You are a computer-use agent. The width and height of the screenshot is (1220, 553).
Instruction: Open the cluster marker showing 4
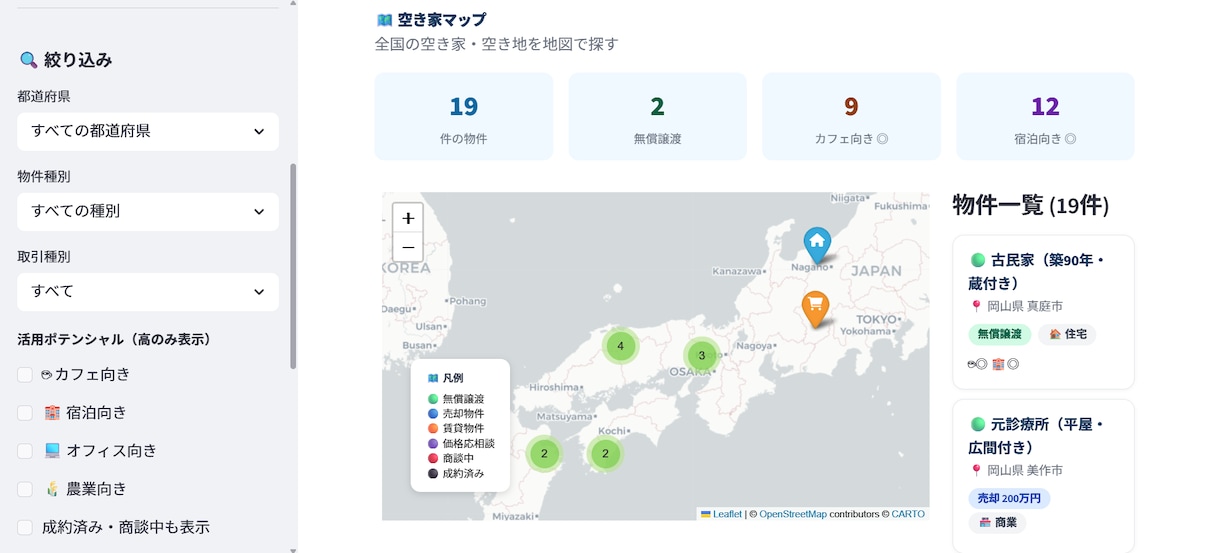coord(620,346)
